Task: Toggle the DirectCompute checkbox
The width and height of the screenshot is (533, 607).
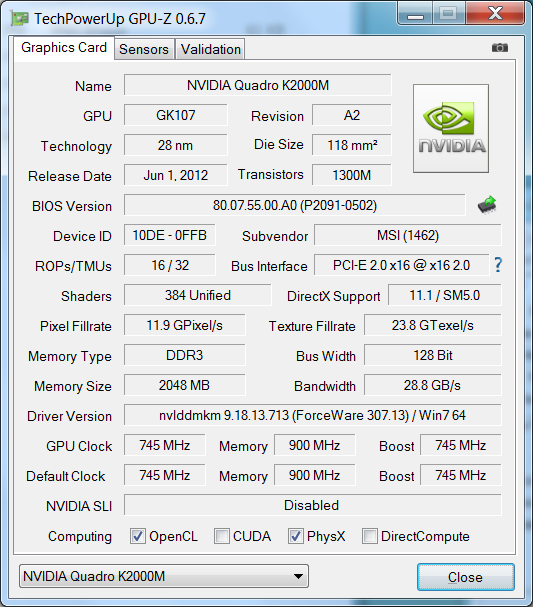Action: [370, 536]
